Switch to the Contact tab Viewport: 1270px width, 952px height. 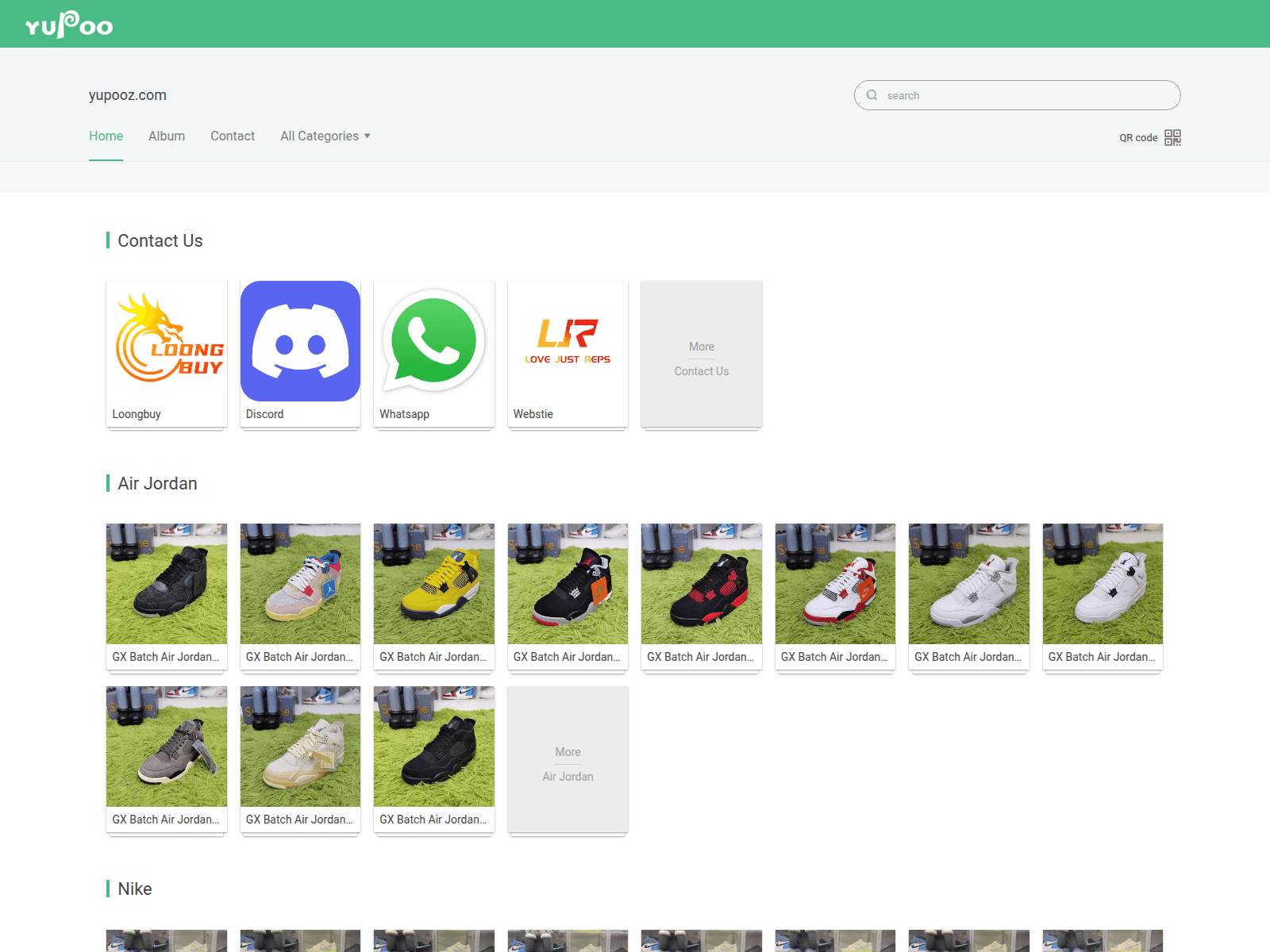pyautogui.click(x=233, y=136)
